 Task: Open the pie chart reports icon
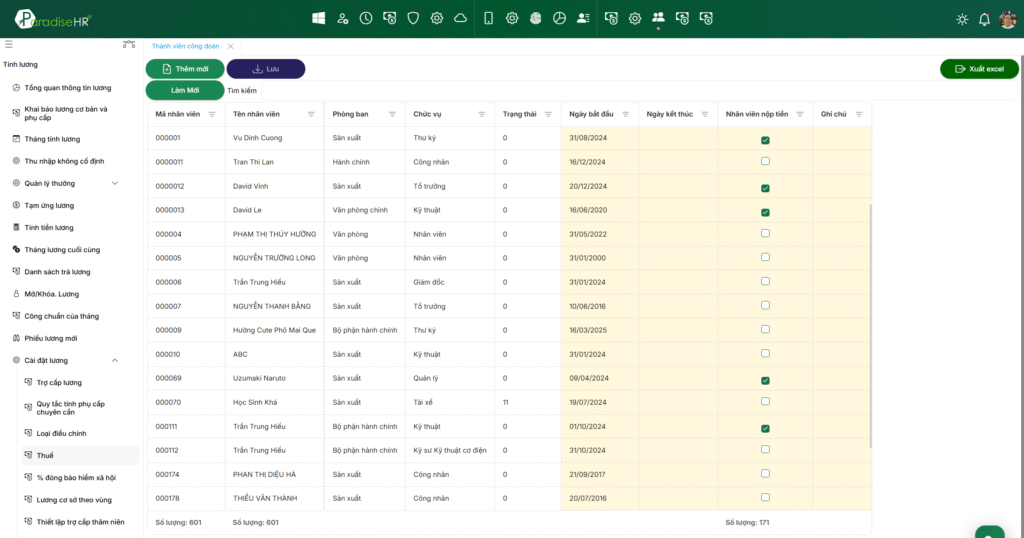559,18
